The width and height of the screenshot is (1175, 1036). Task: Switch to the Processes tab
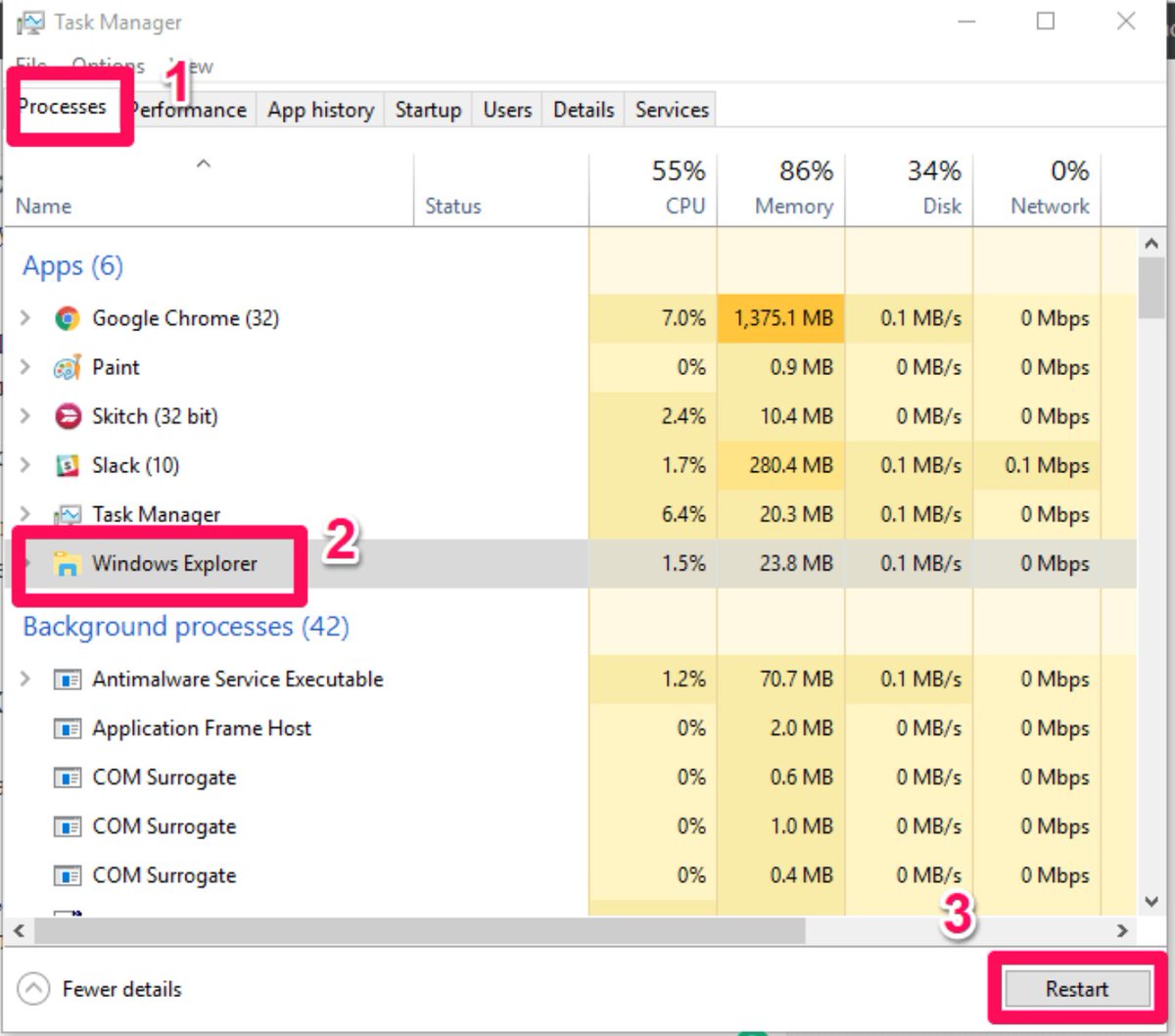(x=63, y=107)
